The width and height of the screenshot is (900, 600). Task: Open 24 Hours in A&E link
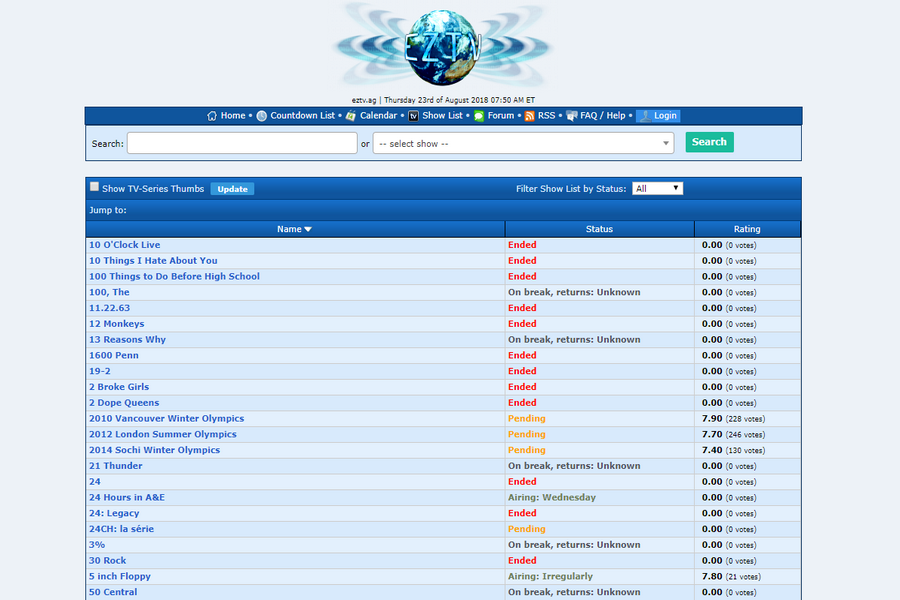[x=127, y=497]
